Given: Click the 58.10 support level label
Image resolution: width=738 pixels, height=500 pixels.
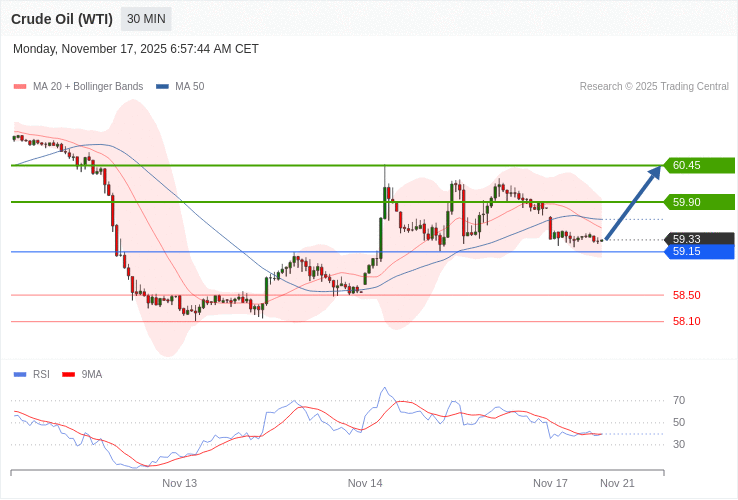Looking at the screenshot, I should coord(686,321).
